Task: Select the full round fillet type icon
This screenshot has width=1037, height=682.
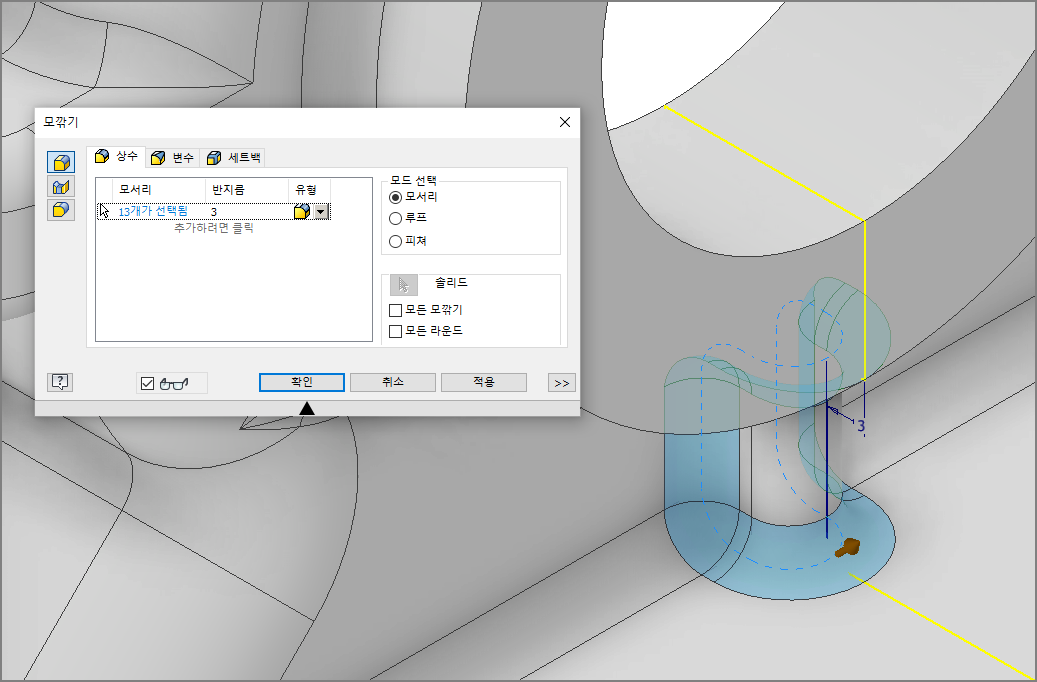Action: (61, 210)
